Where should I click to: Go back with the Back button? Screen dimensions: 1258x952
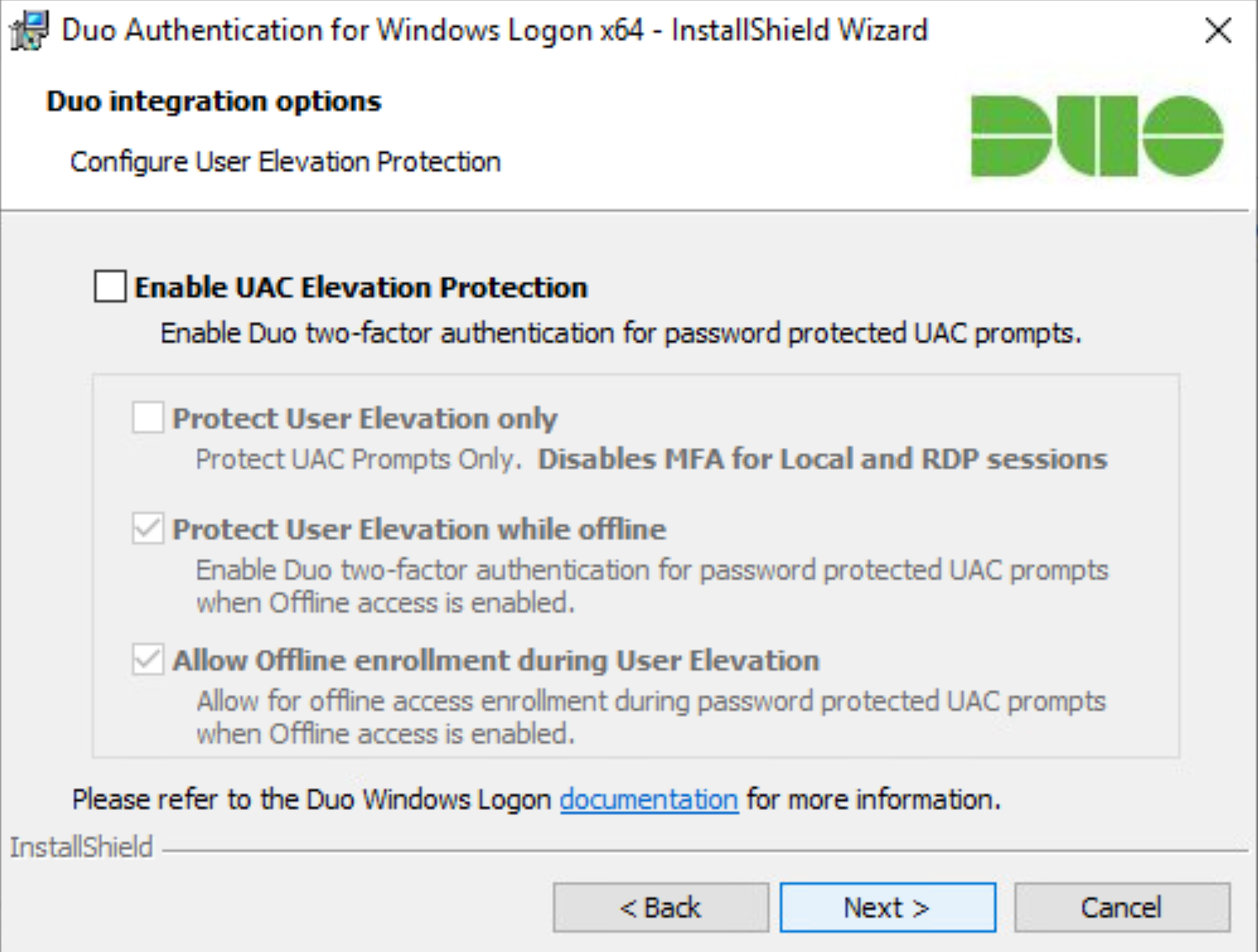coord(661,907)
